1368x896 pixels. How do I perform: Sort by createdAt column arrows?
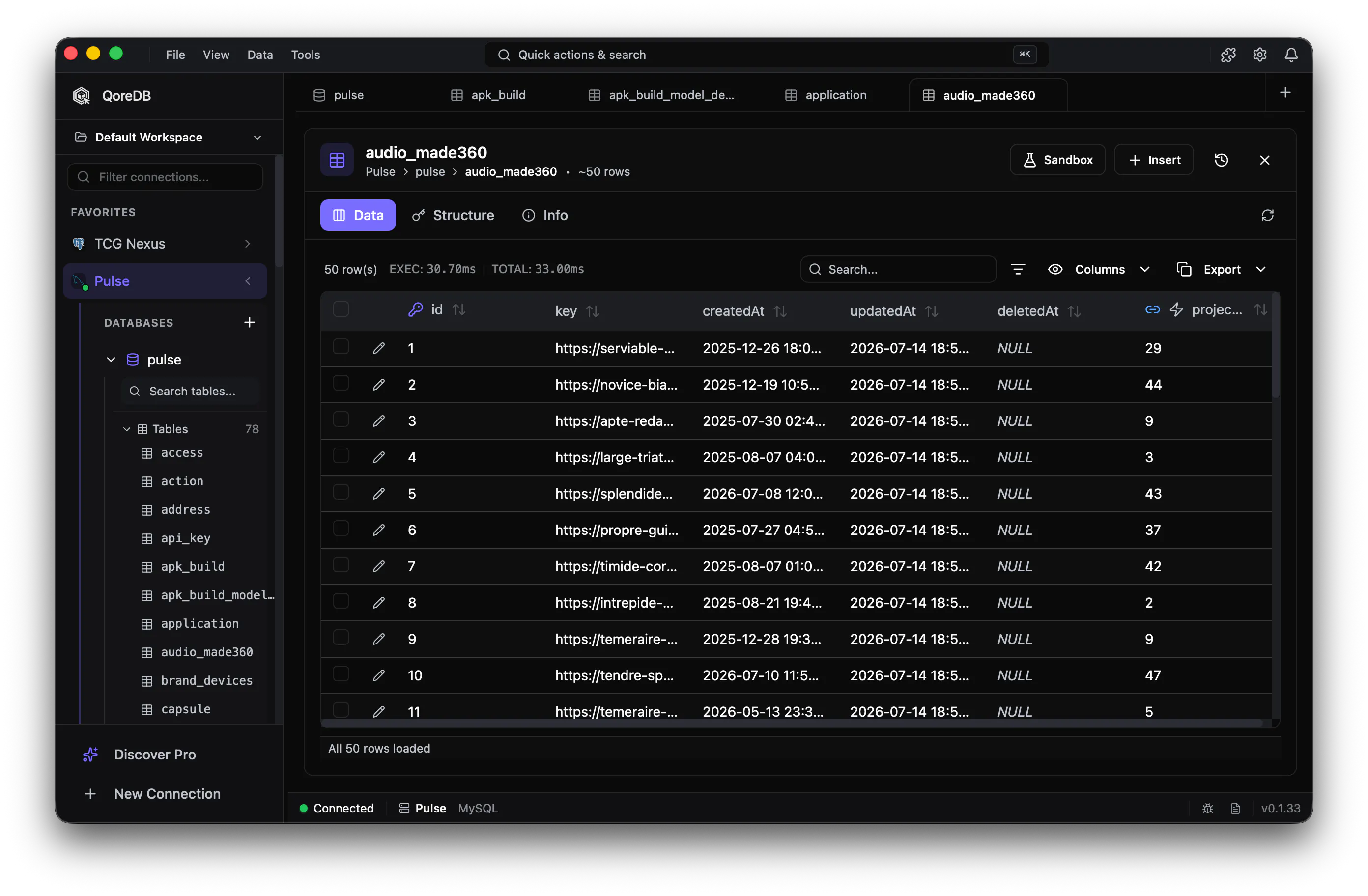pos(780,311)
